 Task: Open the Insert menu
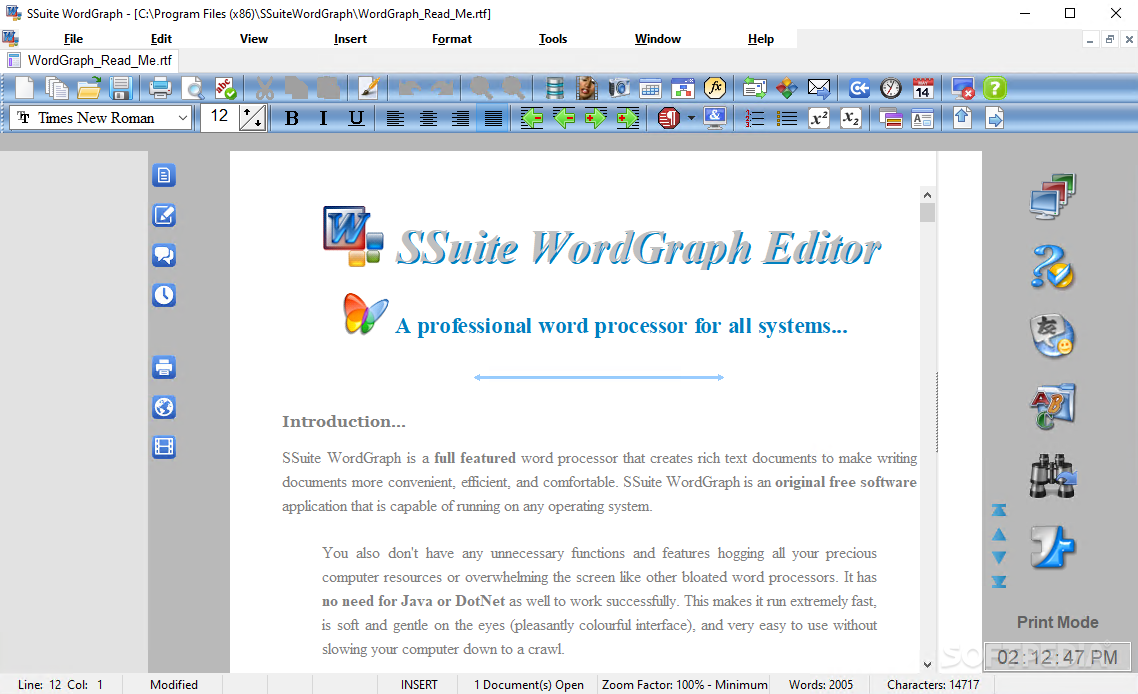350,39
